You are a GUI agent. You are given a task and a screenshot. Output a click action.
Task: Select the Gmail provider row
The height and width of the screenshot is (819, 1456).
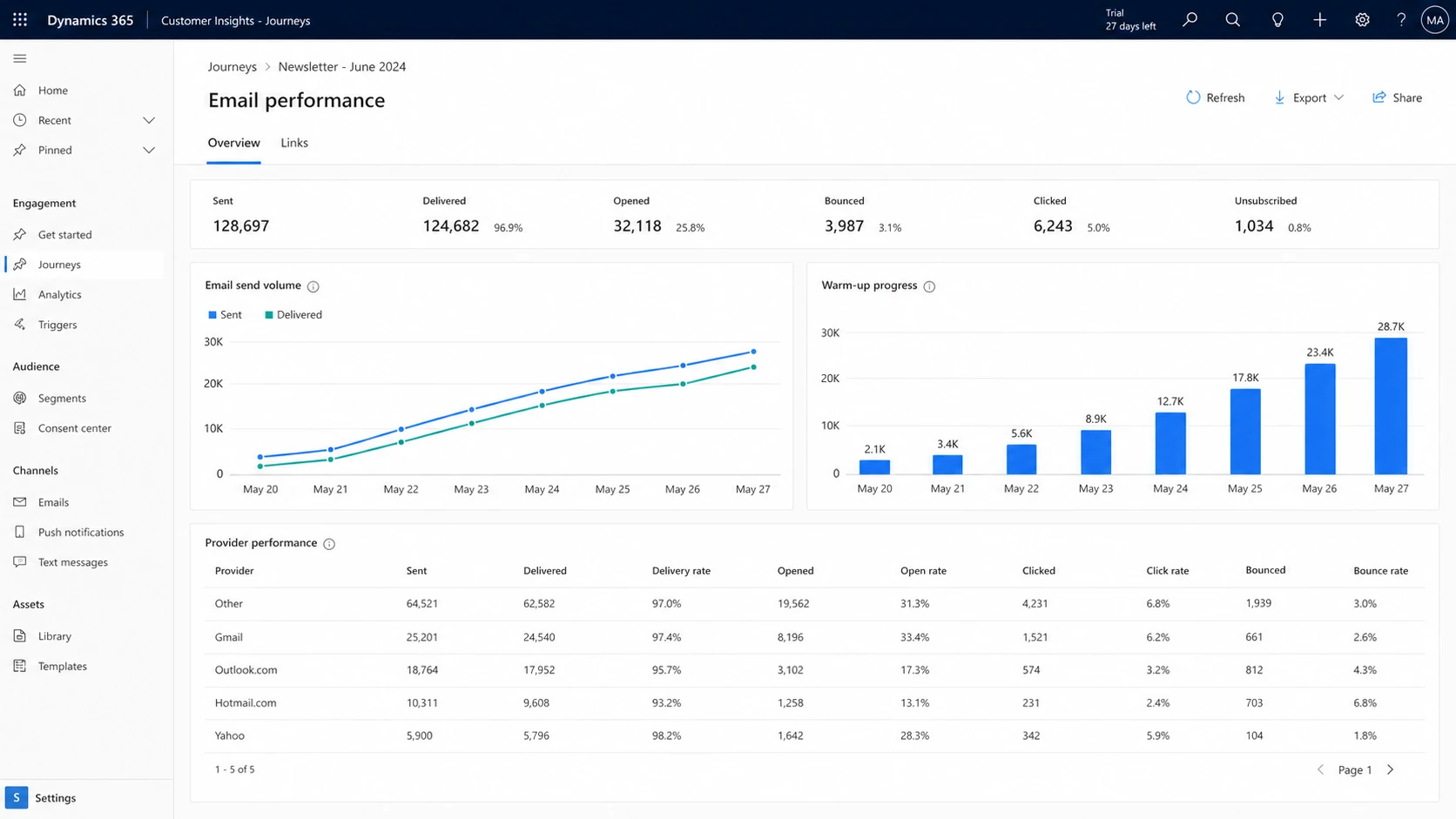click(815, 637)
